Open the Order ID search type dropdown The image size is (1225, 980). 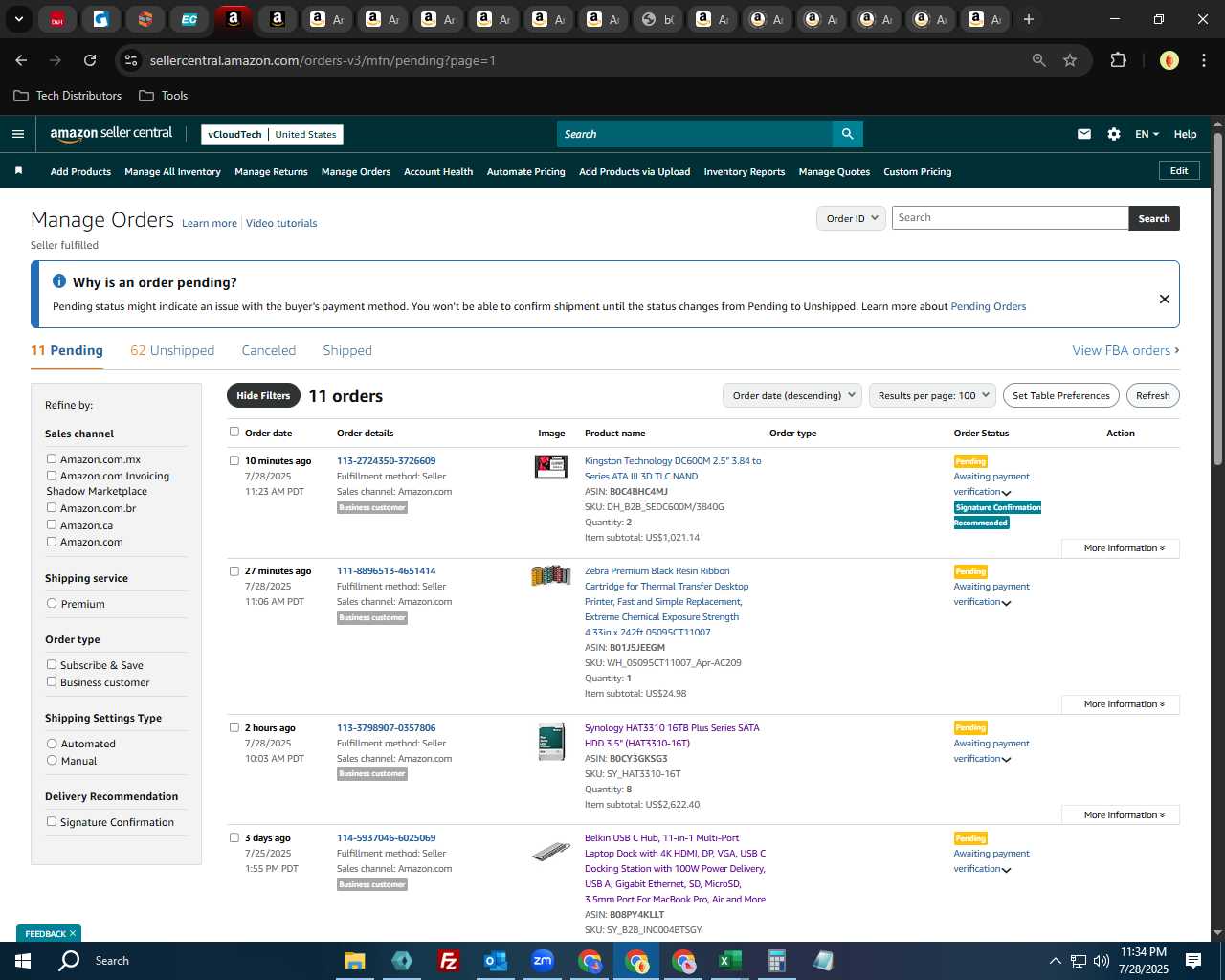pyautogui.click(x=851, y=218)
